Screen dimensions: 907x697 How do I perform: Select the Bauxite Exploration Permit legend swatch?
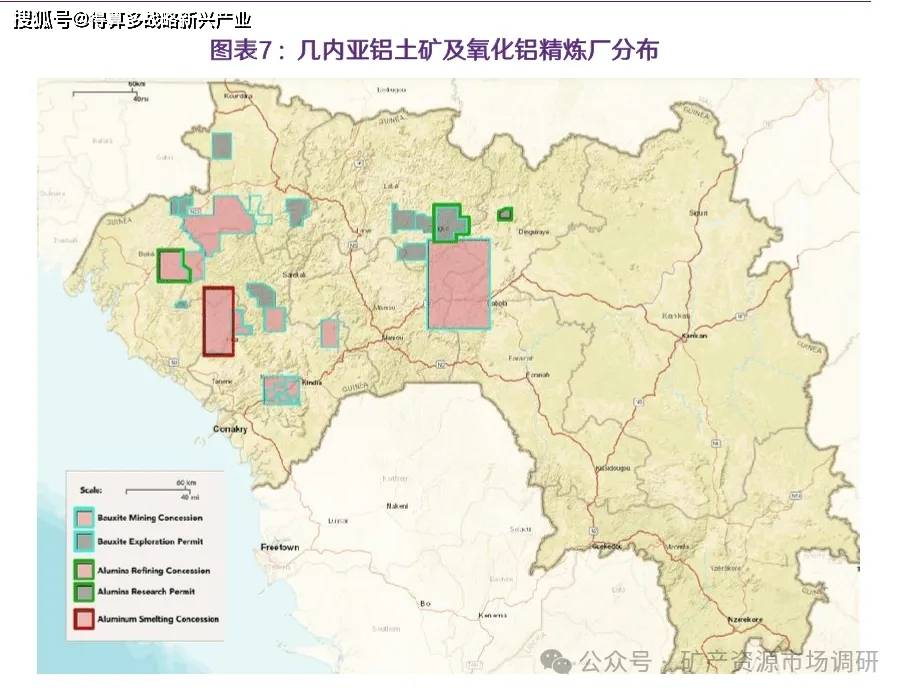point(85,541)
